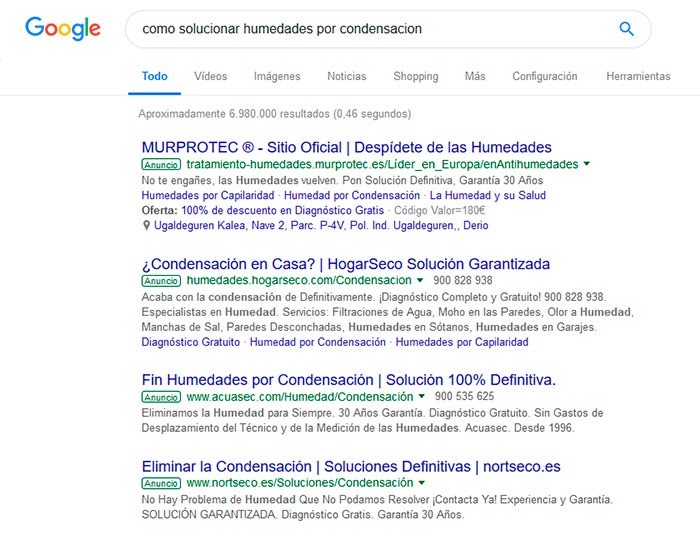This screenshot has width=700, height=545.
Task: Click the humedades.hogarseco.com/Condensacion URL
Action: (x=299, y=280)
